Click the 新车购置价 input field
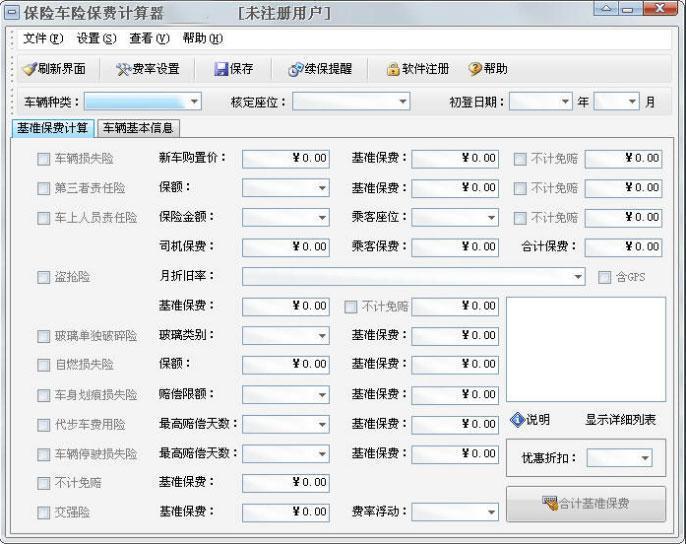The image size is (686, 544). click(x=286, y=158)
